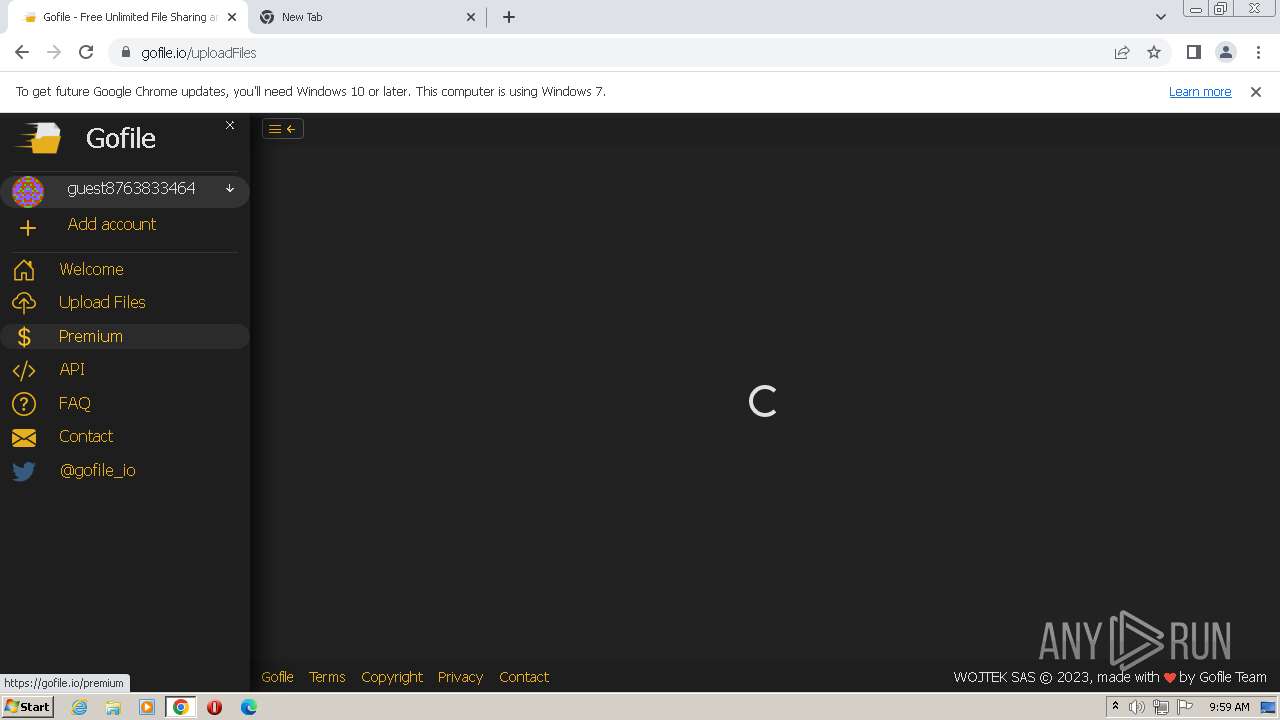Click the site lock icon
This screenshot has height=720, width=1280.
126,53
